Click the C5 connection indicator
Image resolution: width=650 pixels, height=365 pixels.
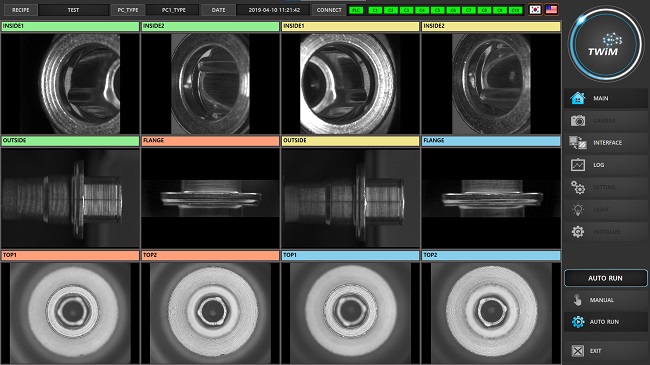437,10
